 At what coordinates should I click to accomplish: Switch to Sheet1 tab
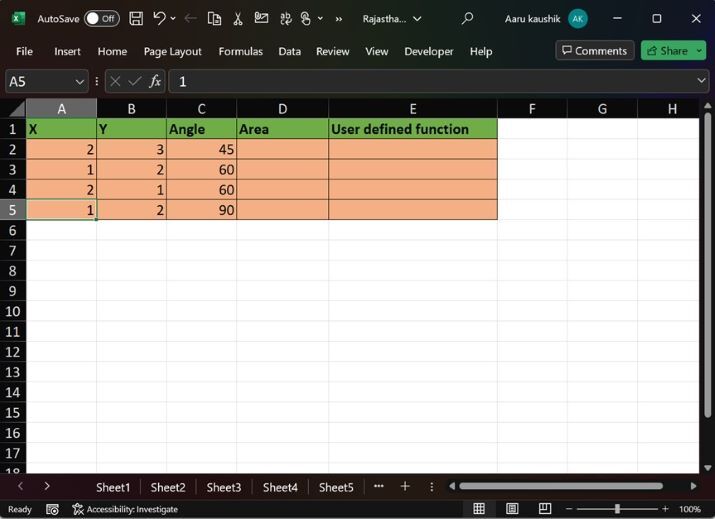pyautogui.click(x=113, y=487)
